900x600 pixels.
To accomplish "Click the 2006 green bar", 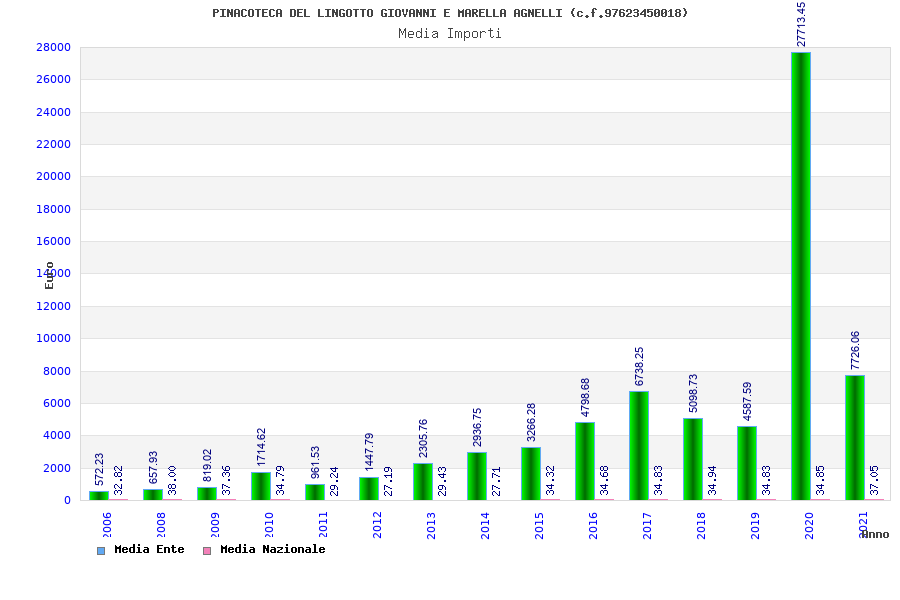I will pyautogui.click(x=99, y=496).
